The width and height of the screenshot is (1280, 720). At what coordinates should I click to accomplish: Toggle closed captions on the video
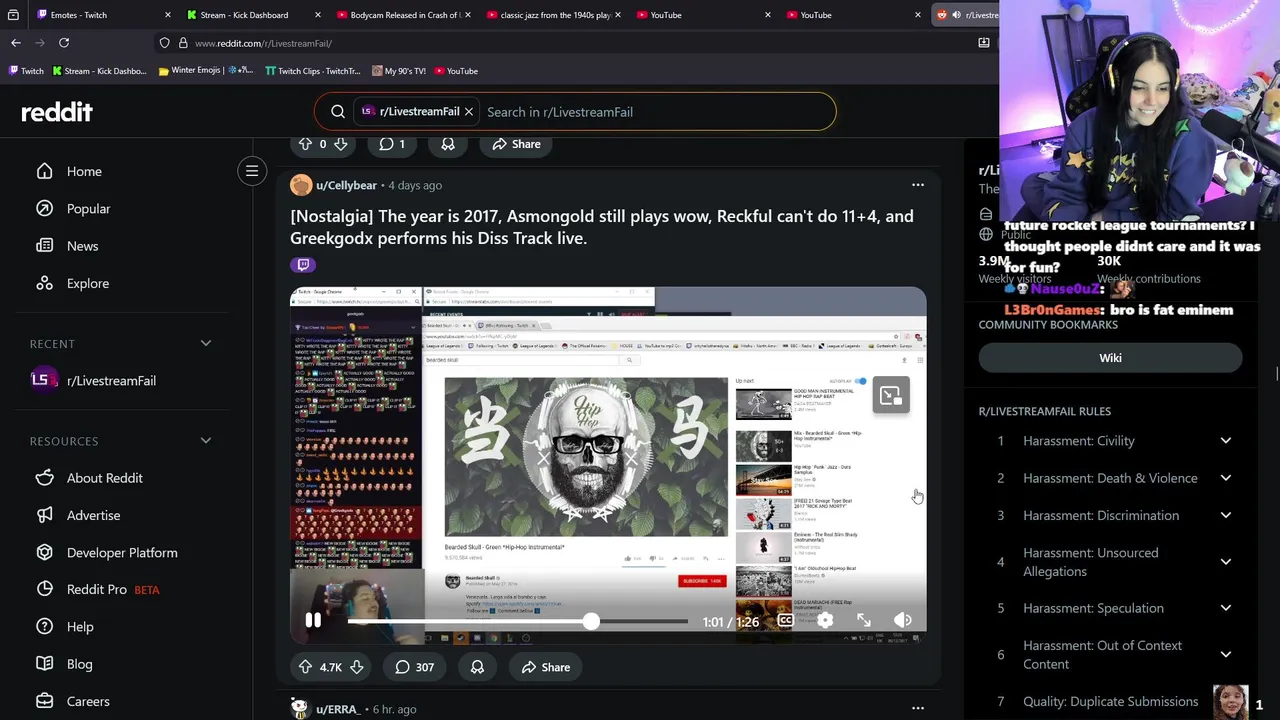[x=785, y=621]
